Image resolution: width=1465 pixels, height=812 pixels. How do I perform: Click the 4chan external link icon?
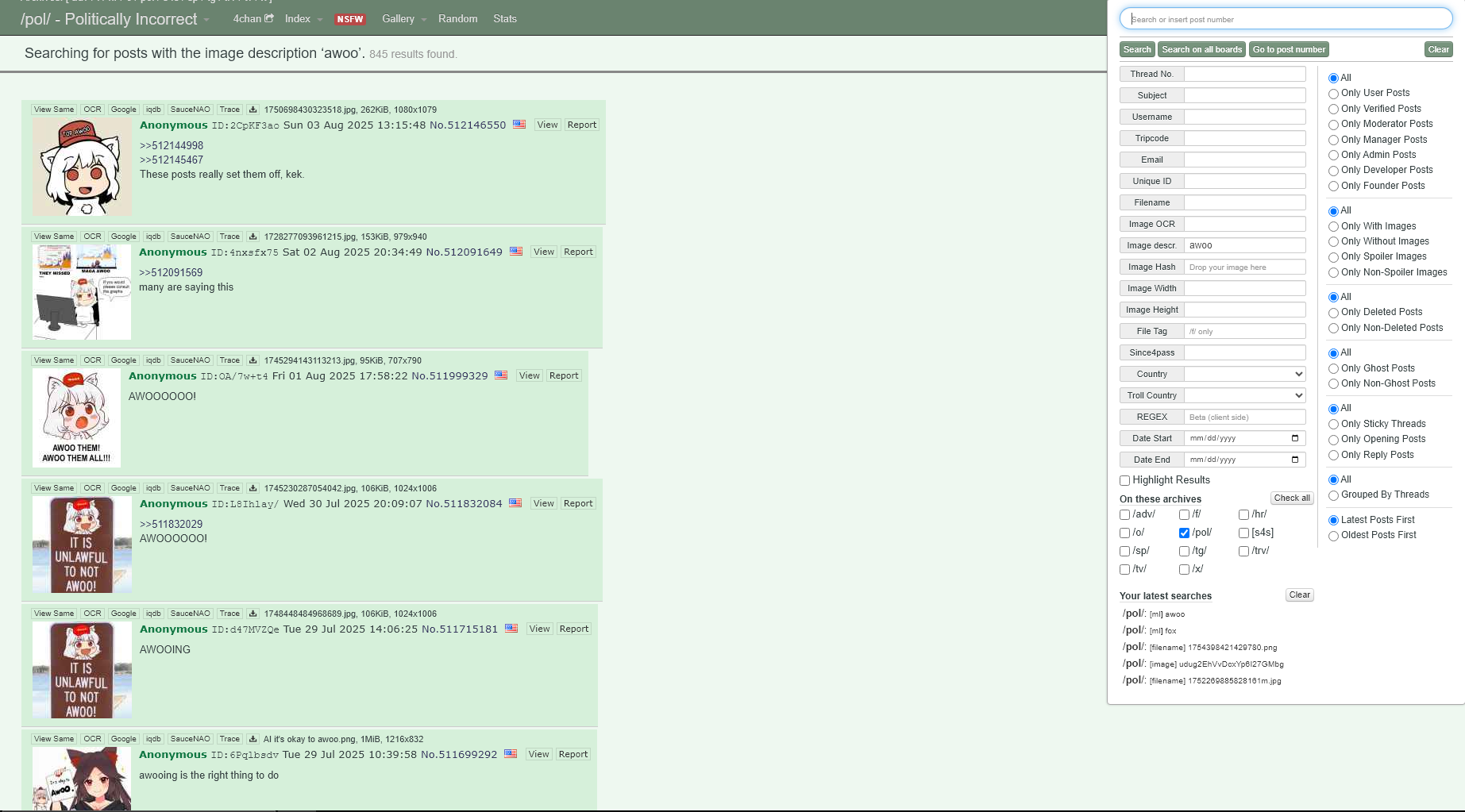tap(269, 18)
